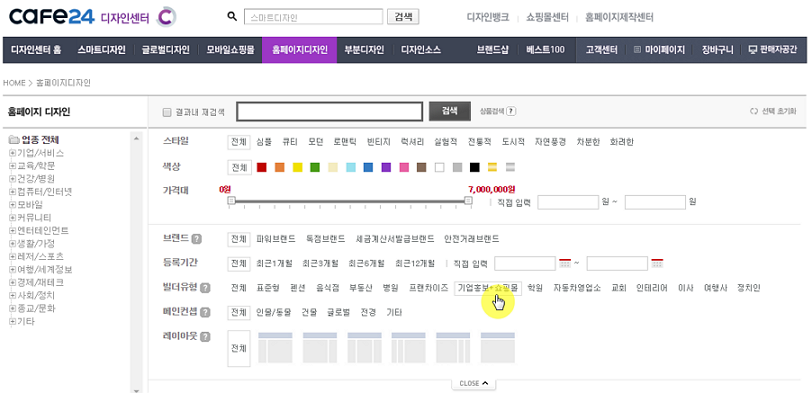Viewport: 812px width, 393px height.
Task: Open 스마트디자인 navigation tab
Action: point(102,50)
